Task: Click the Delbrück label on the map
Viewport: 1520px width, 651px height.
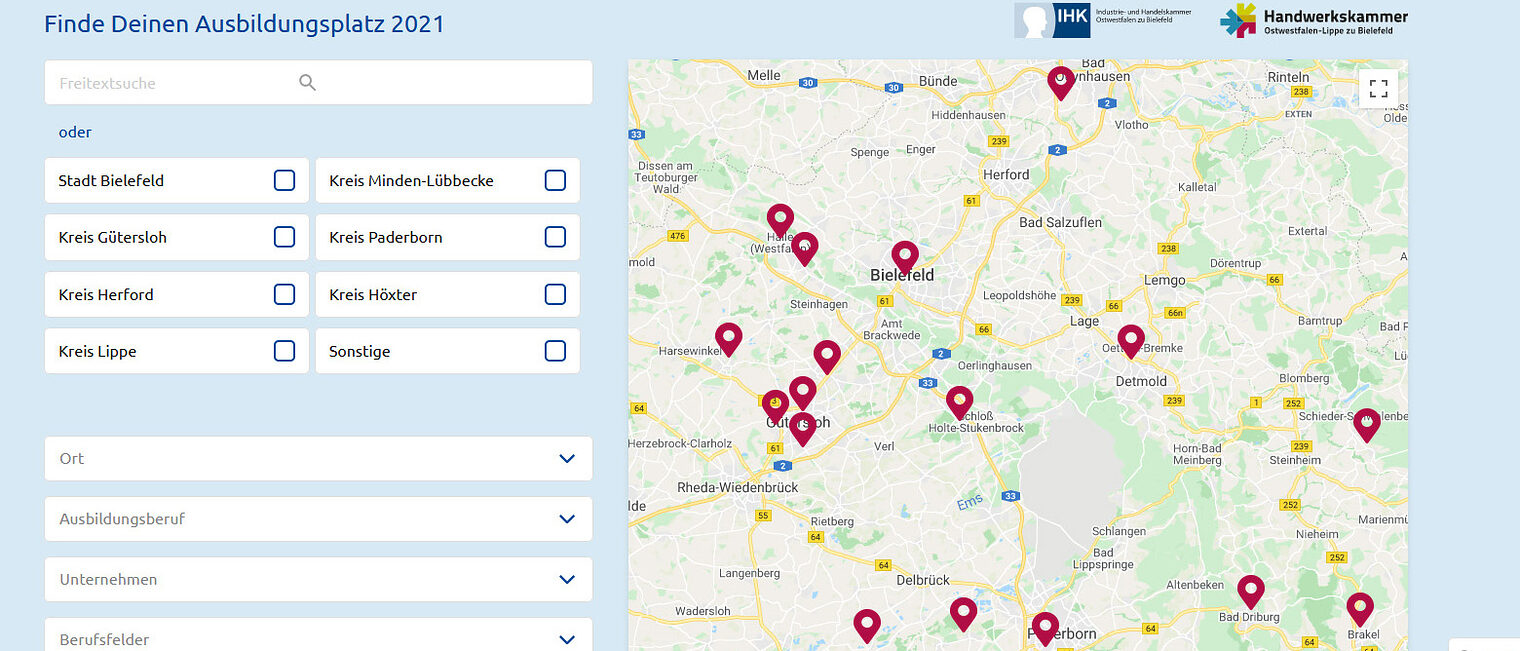Action: tap(923, 580)
